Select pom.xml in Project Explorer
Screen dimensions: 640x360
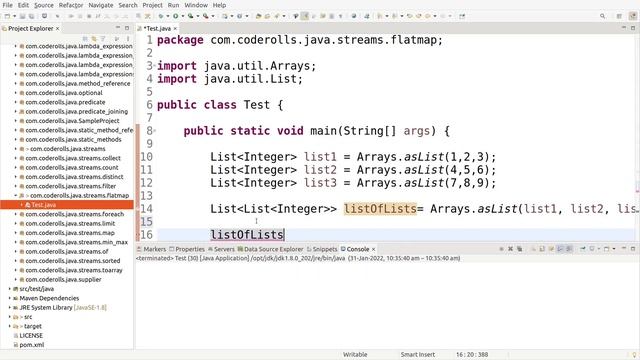[x=32, y=345]
